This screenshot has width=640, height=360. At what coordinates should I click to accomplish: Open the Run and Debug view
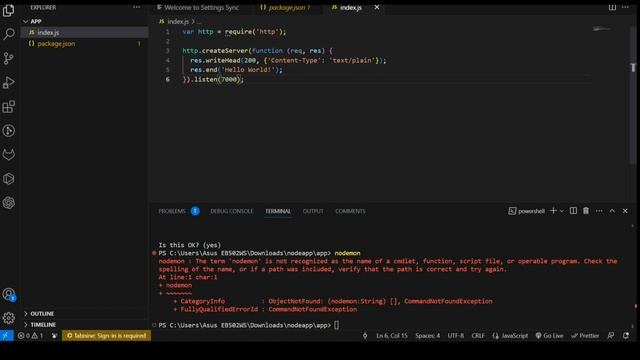pyautogui.click(x=9, y=82)
